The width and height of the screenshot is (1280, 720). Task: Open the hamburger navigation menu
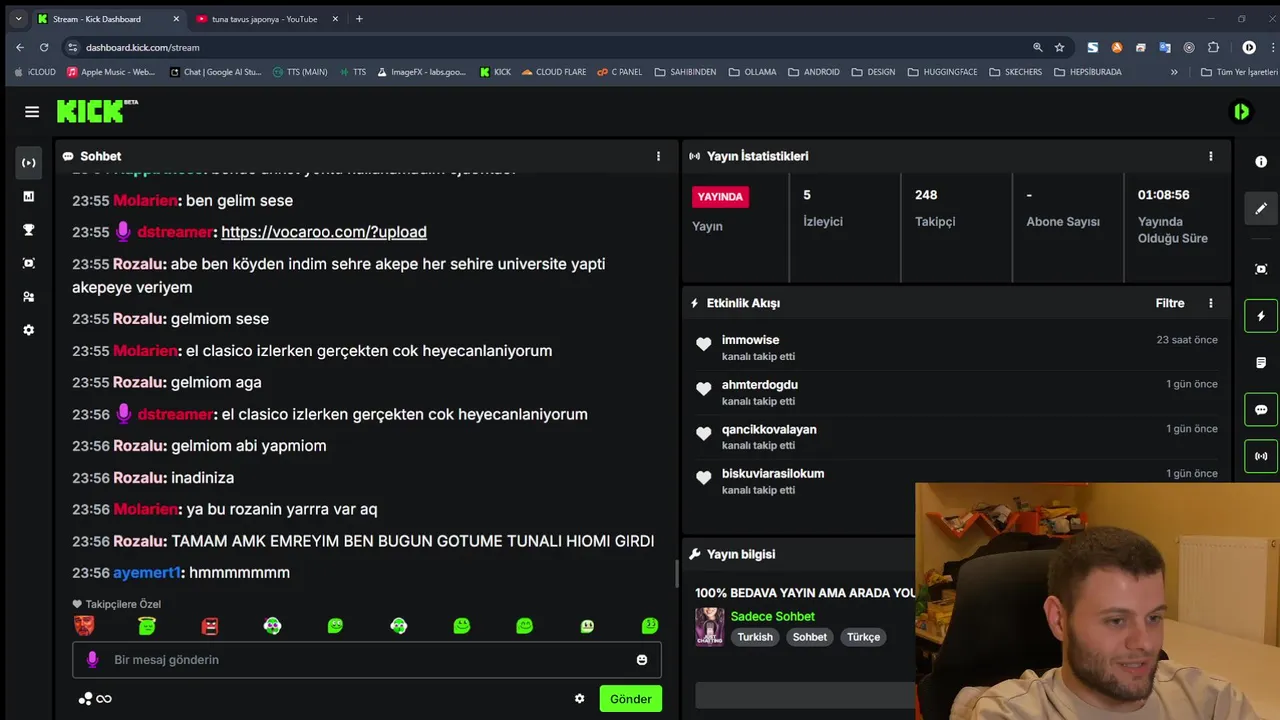tap(32, 112)
